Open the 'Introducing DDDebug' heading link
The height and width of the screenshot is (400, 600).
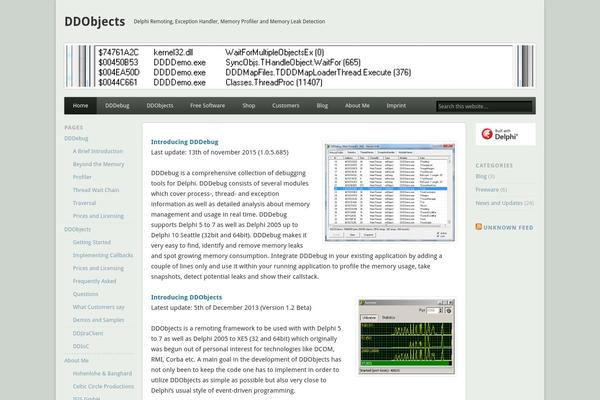pos(184,142)
